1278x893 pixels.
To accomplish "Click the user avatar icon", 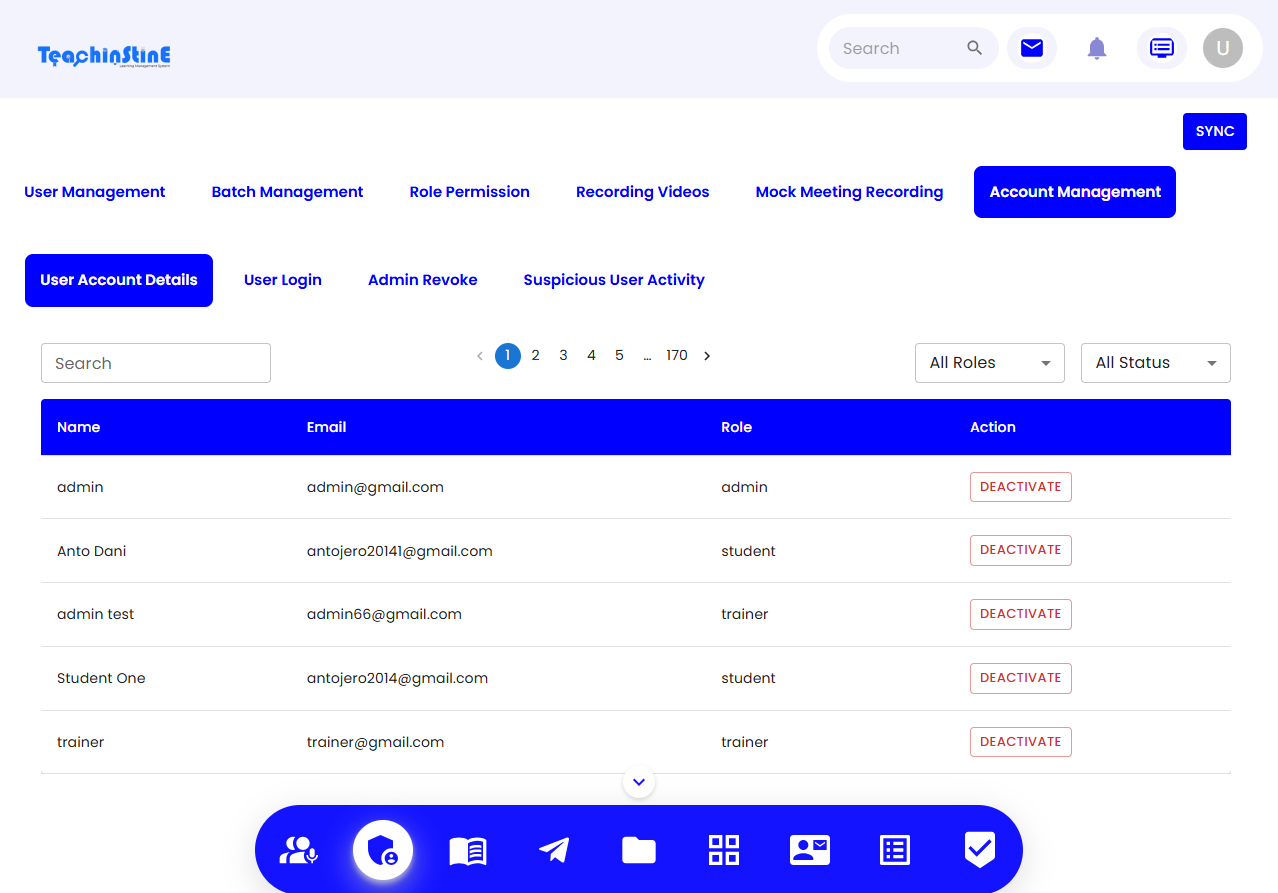I will [x=1222, y=48].
